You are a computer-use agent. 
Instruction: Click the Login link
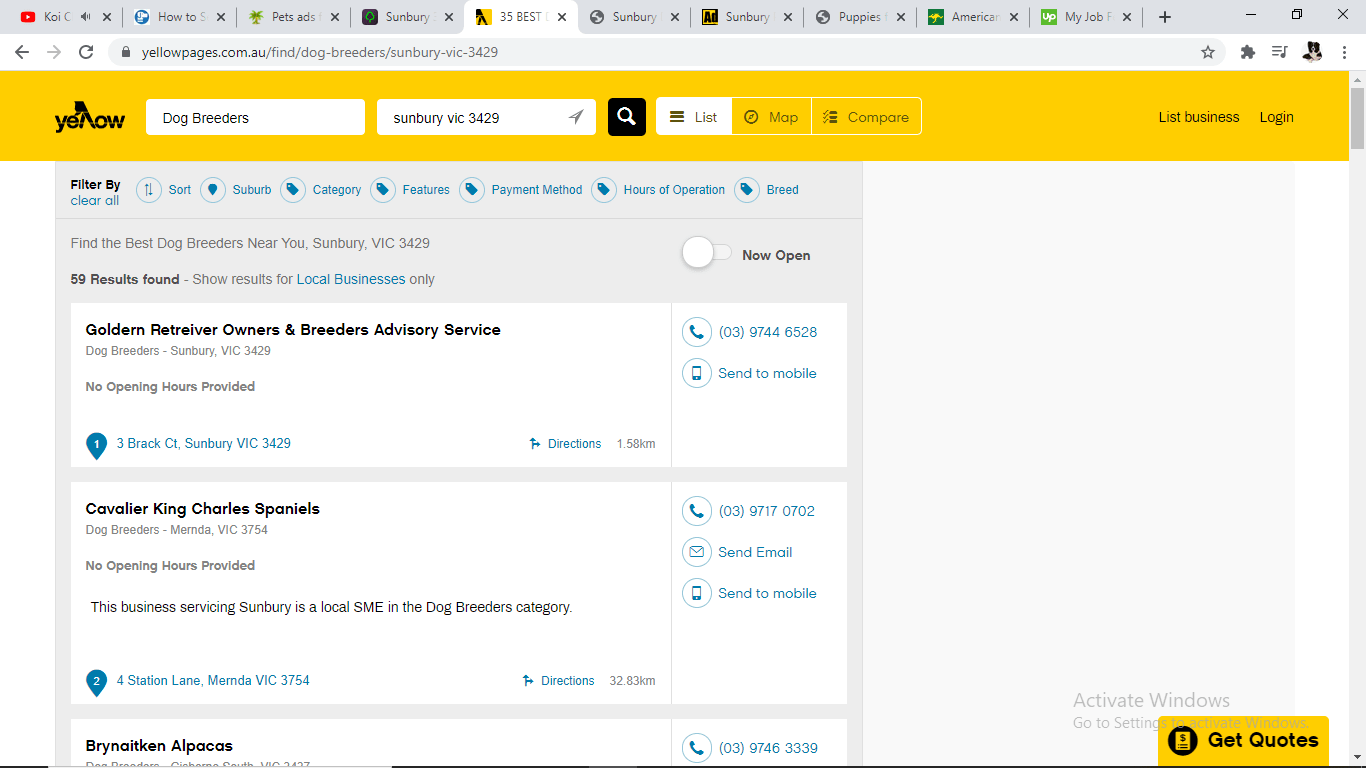tap(1276, 117)
